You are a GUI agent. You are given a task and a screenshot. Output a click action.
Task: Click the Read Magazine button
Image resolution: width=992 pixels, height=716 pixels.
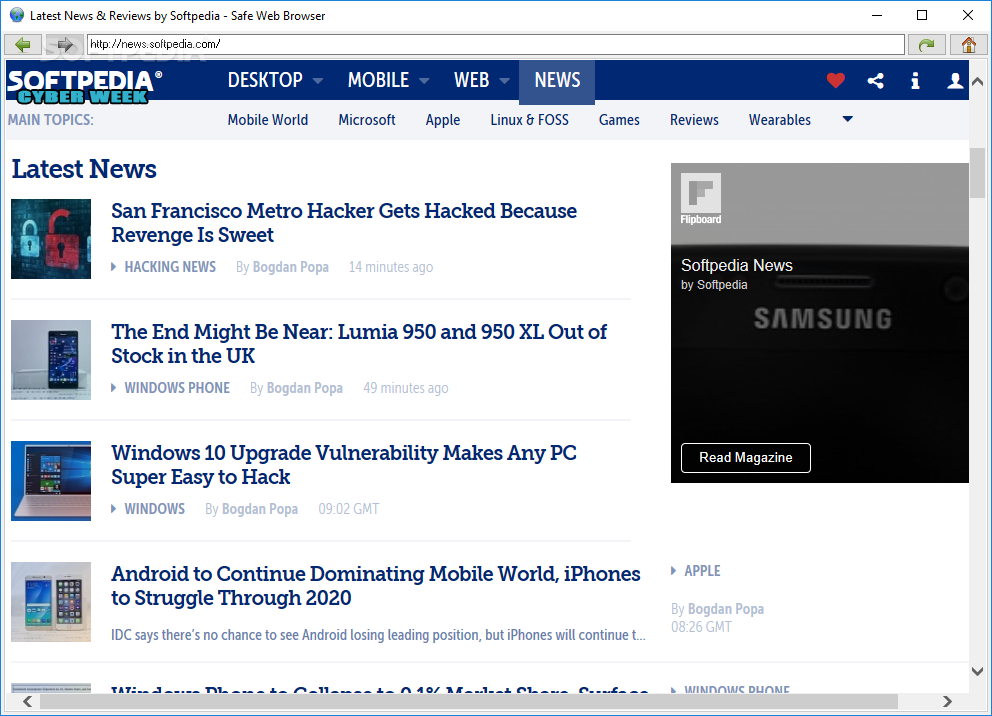click(x=745, y=457)
